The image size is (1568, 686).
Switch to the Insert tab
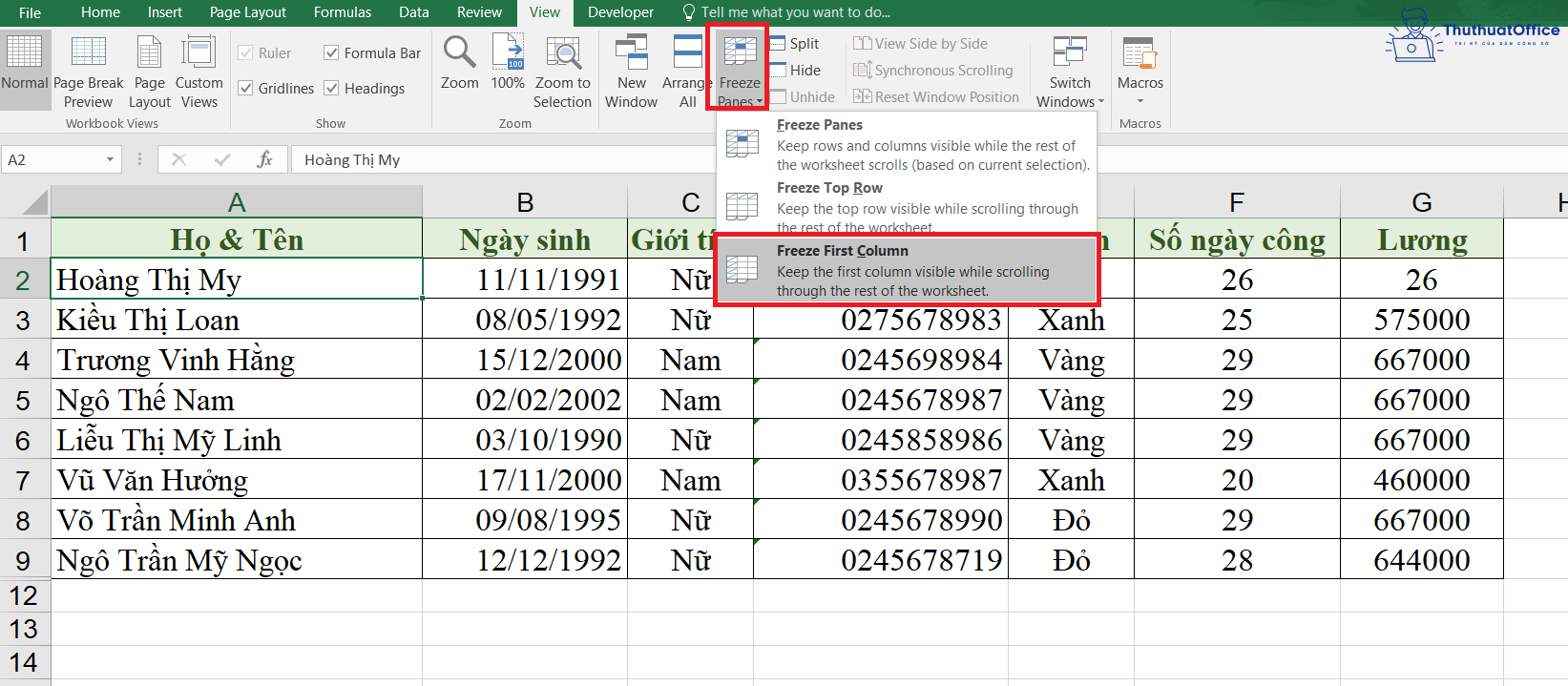pos(164,12)
